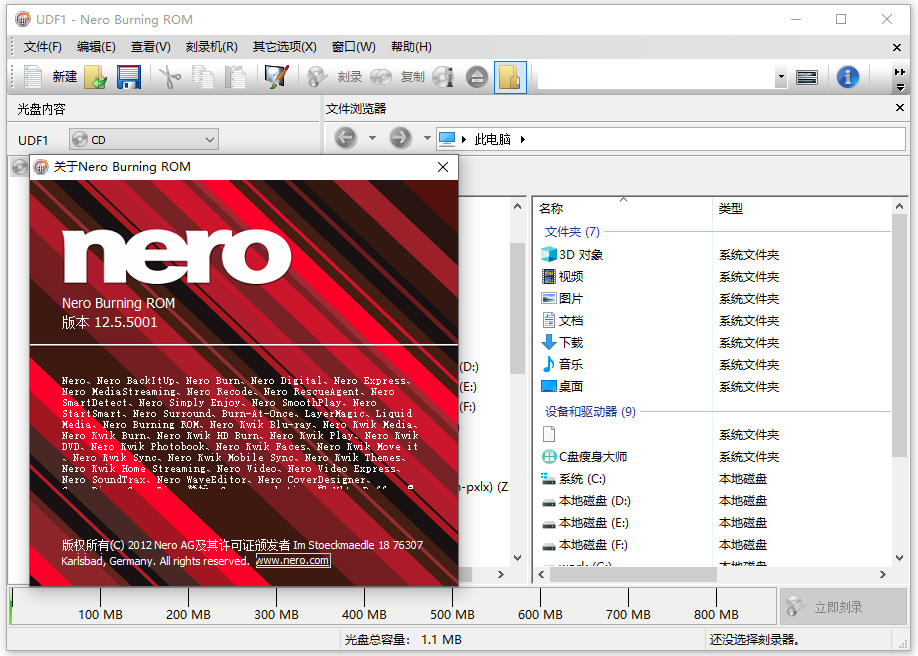The height and width of the screenshot is (656, 918).
Task: Select the Cut scissors icon
Action: [x=168, y=78]
